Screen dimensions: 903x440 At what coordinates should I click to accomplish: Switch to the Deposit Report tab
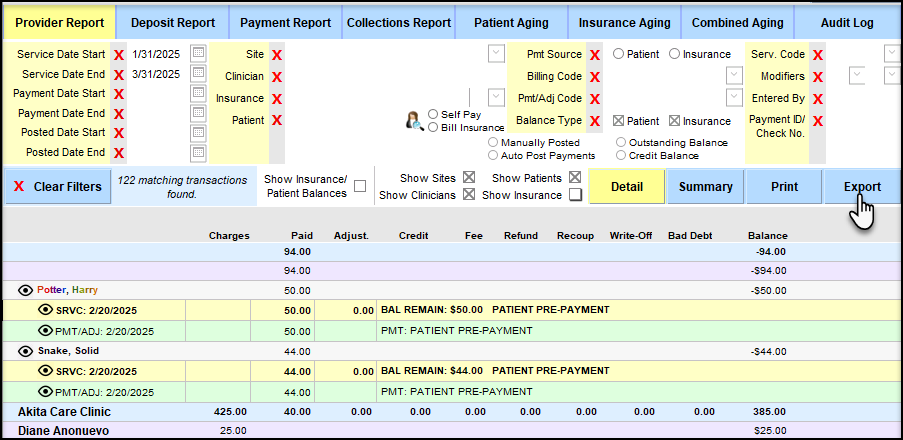click(172, 22)
